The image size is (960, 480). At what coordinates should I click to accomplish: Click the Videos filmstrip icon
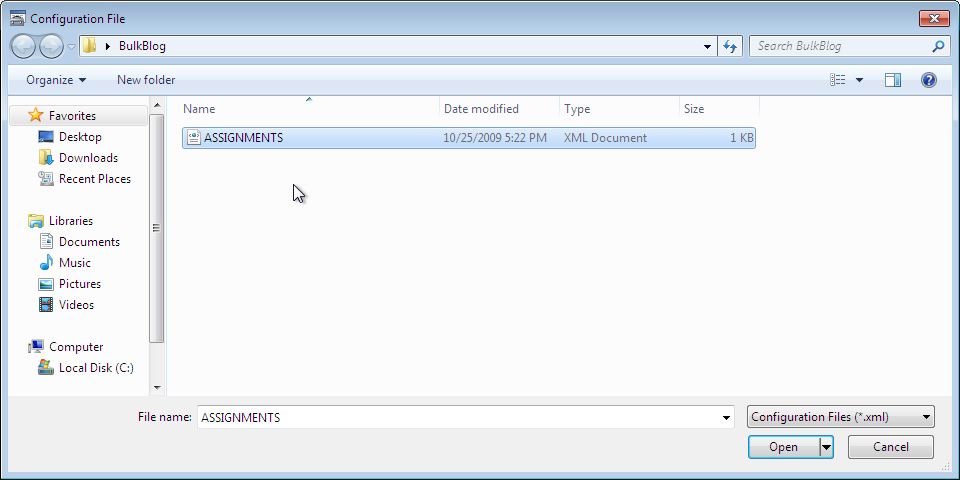pos(46,304)
